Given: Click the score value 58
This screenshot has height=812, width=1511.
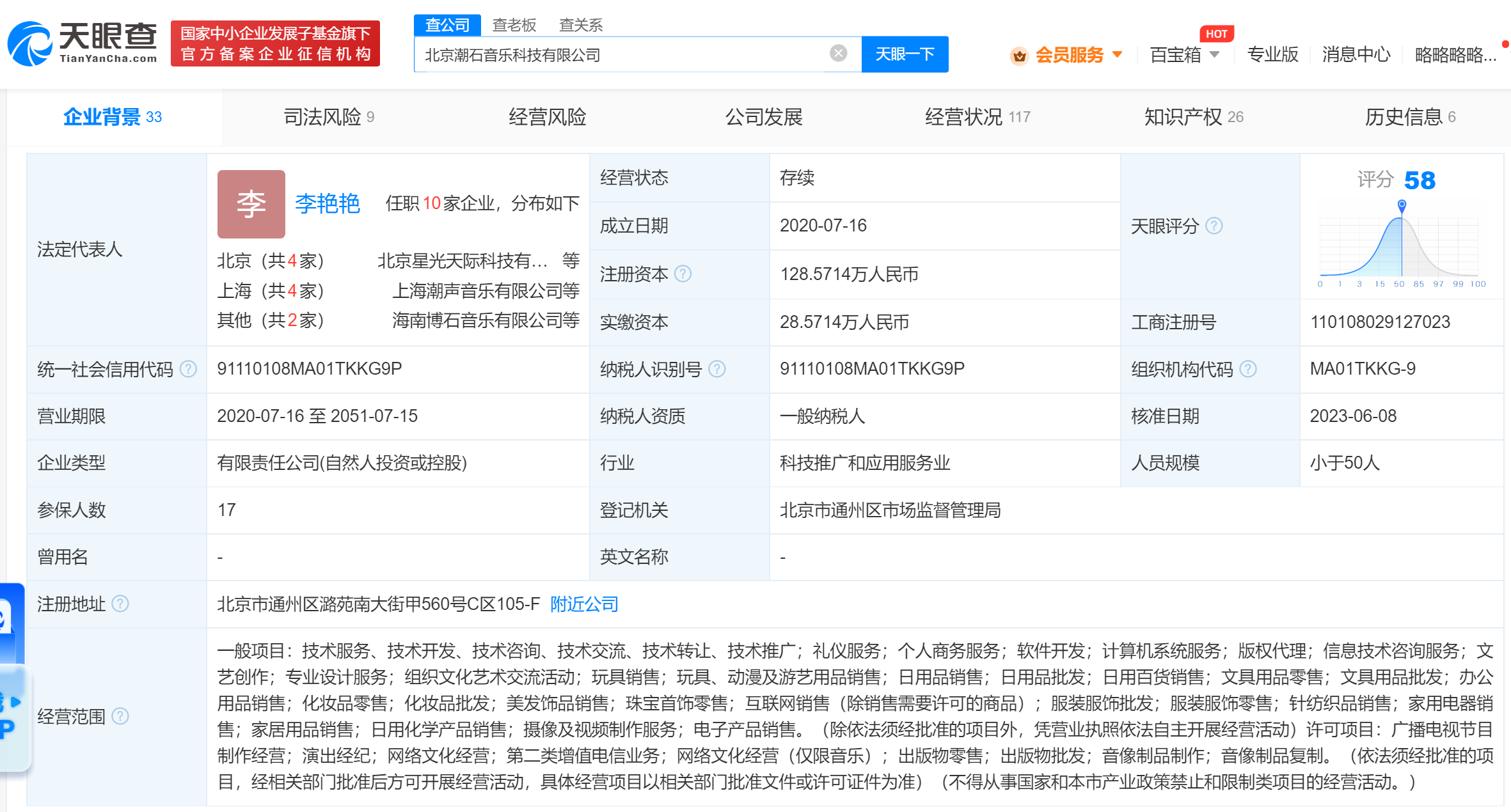Looking at the screenshot, I should [1420, 180].
